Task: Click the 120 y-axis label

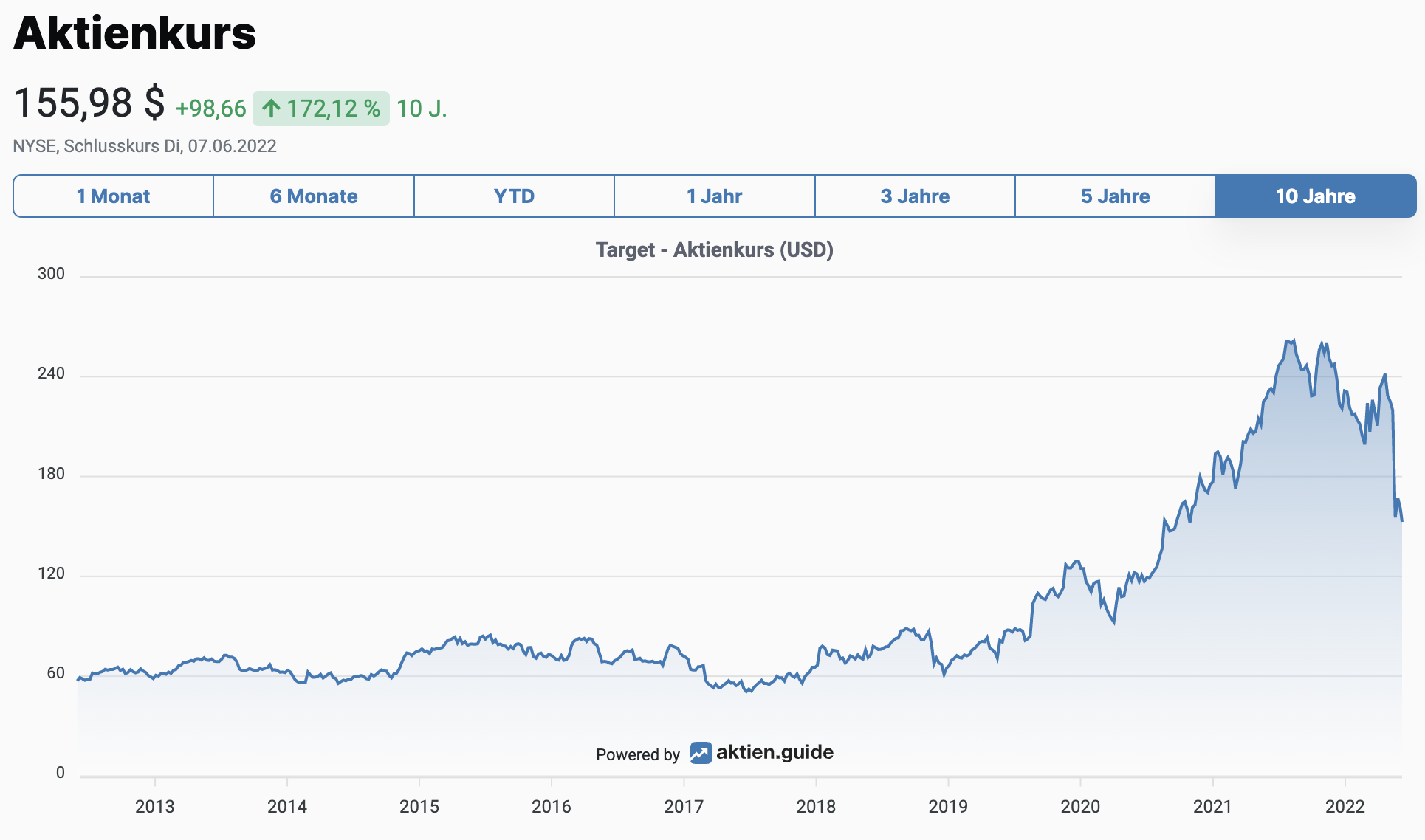Action: click(x=52, y=574)
